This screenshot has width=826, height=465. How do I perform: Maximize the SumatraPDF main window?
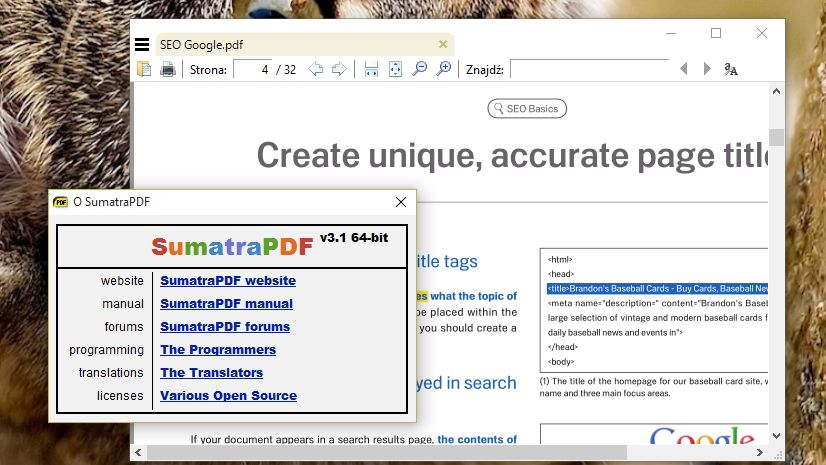tap(716, 33)
